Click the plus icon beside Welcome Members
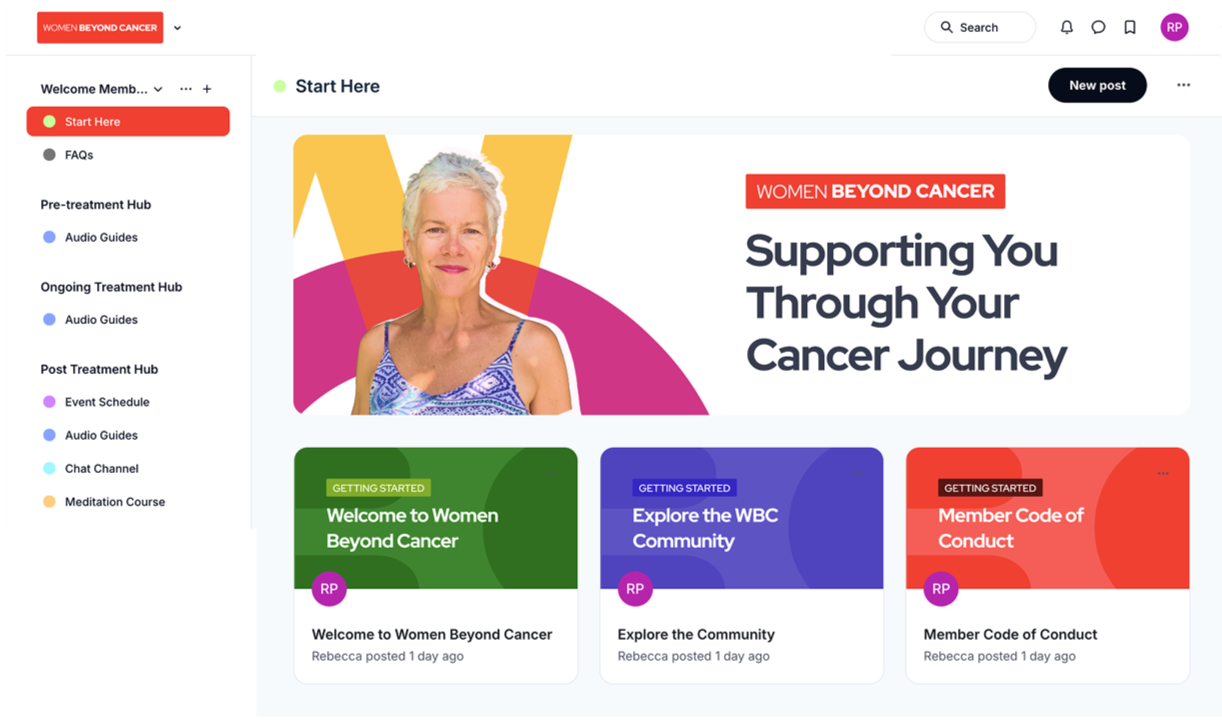1222x721 pixels. click(x=207, y=89)
